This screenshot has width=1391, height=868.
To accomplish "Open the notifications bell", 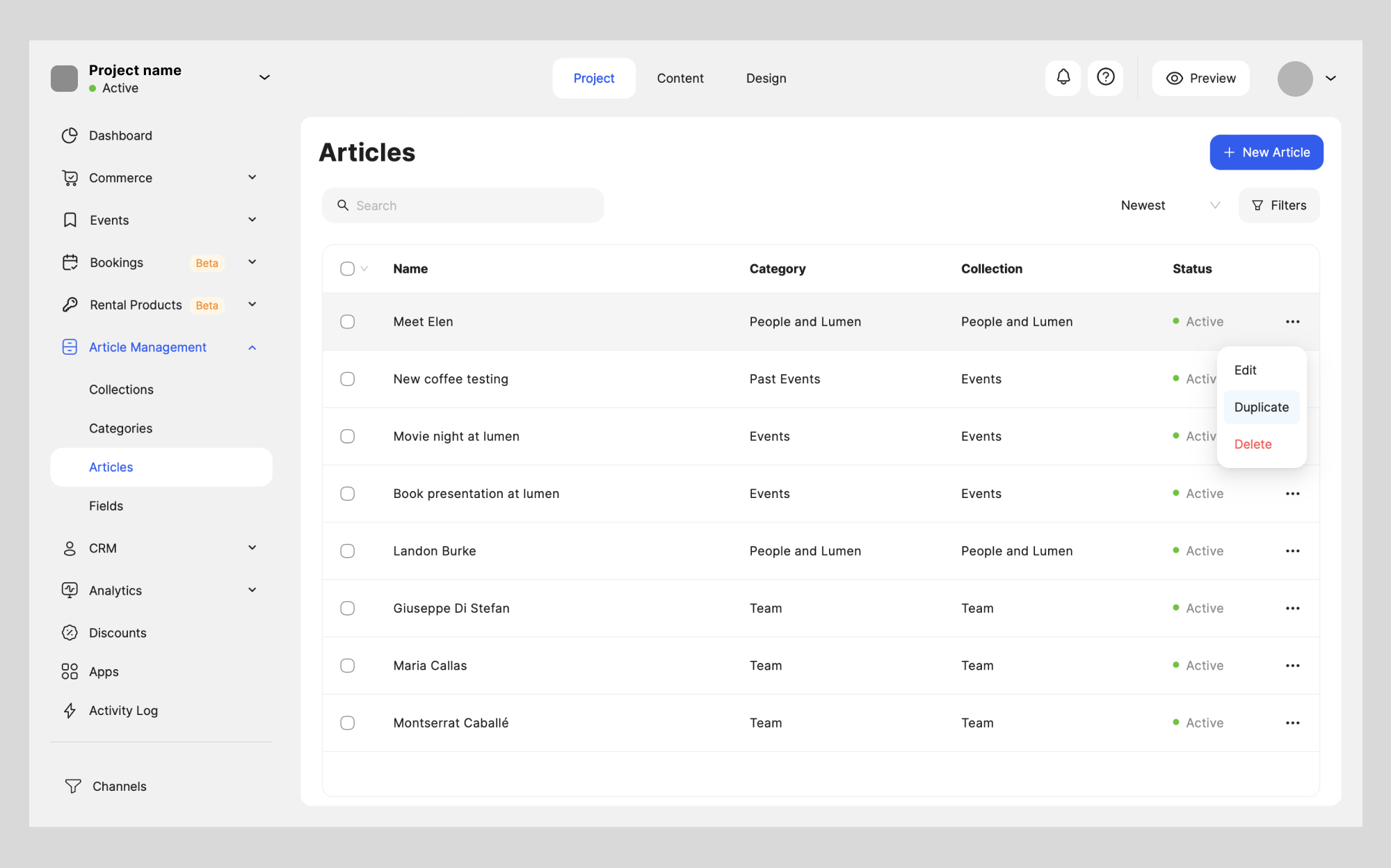I will (x=1063, y=78).
